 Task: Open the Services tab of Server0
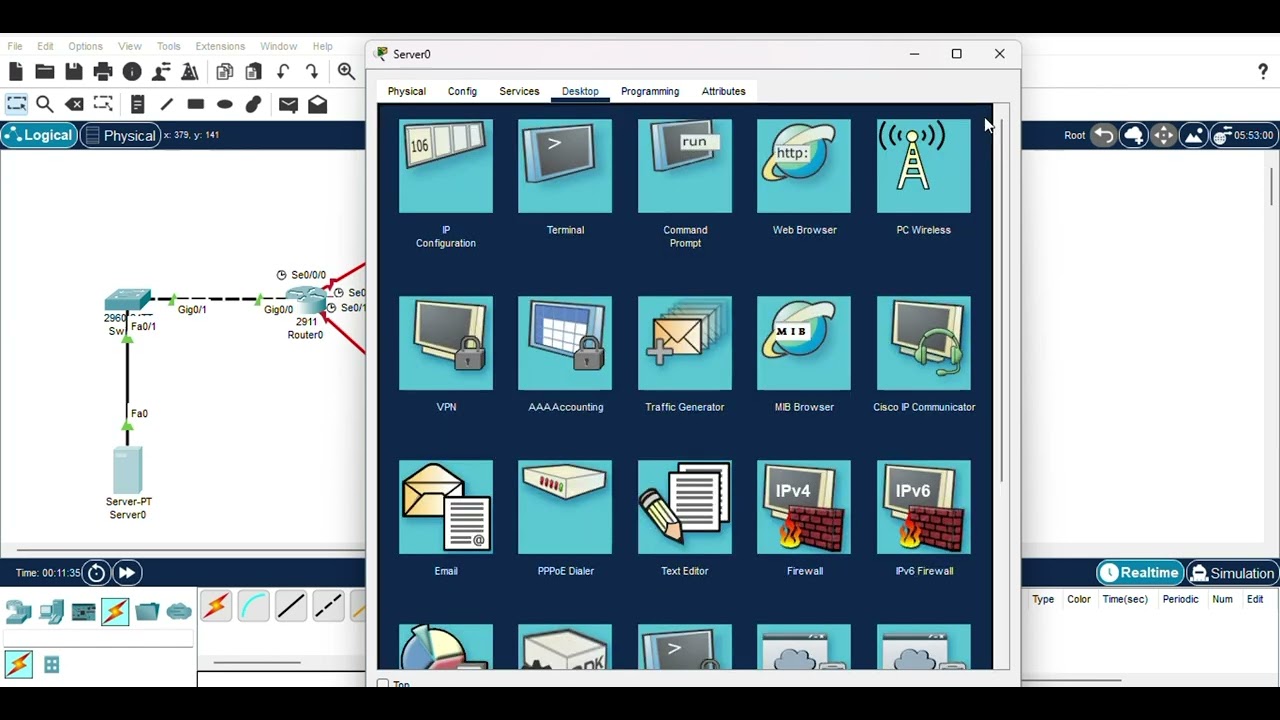coord(519,91)
